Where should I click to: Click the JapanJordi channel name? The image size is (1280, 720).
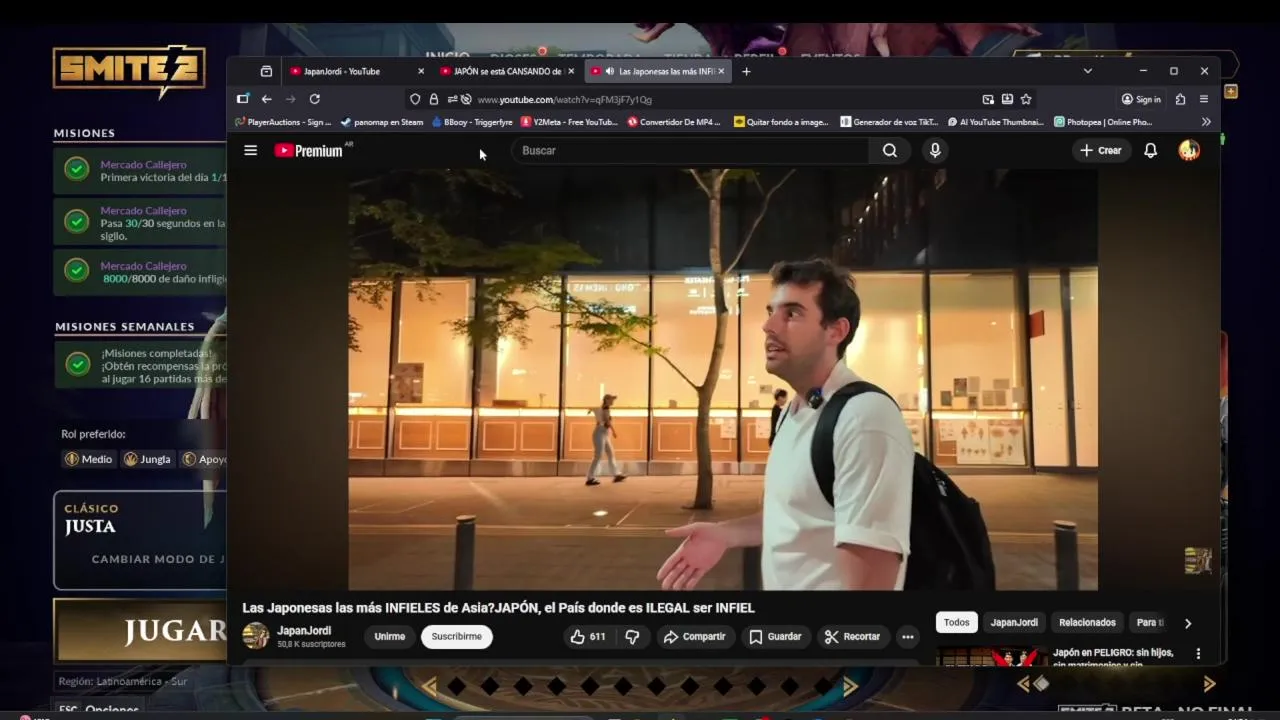point(304,630)
